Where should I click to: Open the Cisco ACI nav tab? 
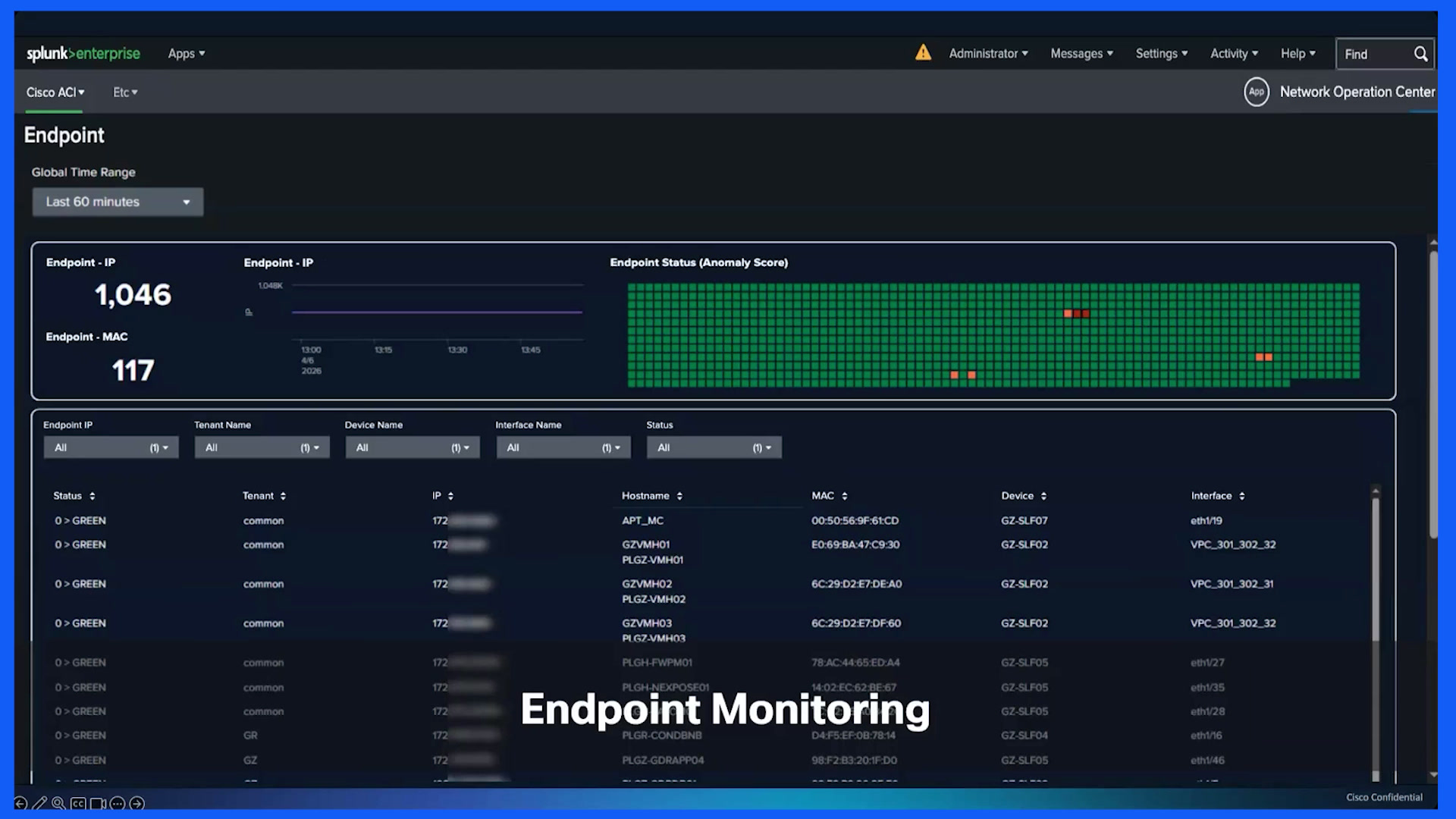click(x=55, y=92)
